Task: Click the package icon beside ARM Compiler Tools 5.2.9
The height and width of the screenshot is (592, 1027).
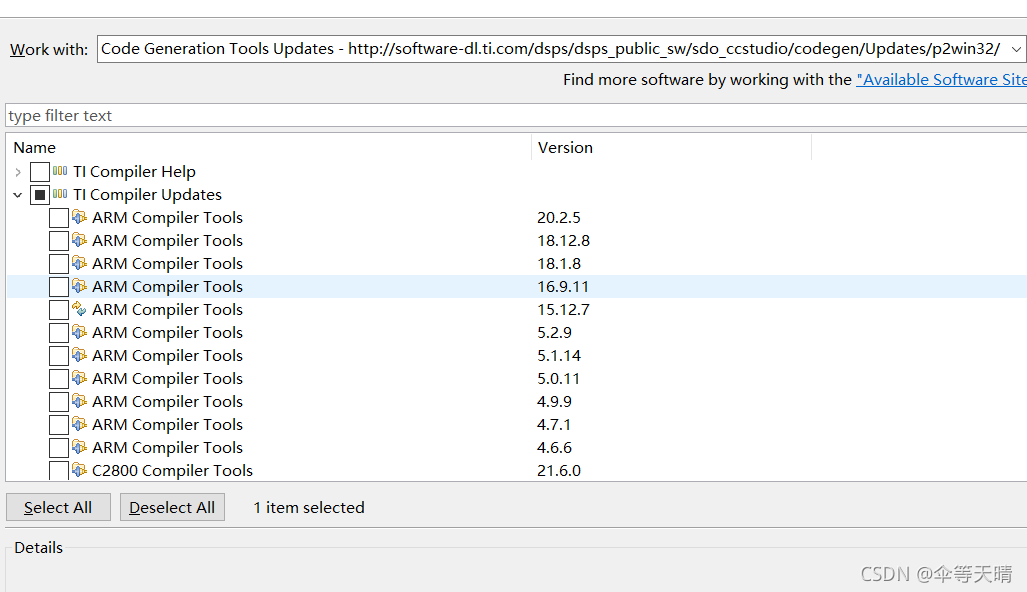Action: coord(80,332)
